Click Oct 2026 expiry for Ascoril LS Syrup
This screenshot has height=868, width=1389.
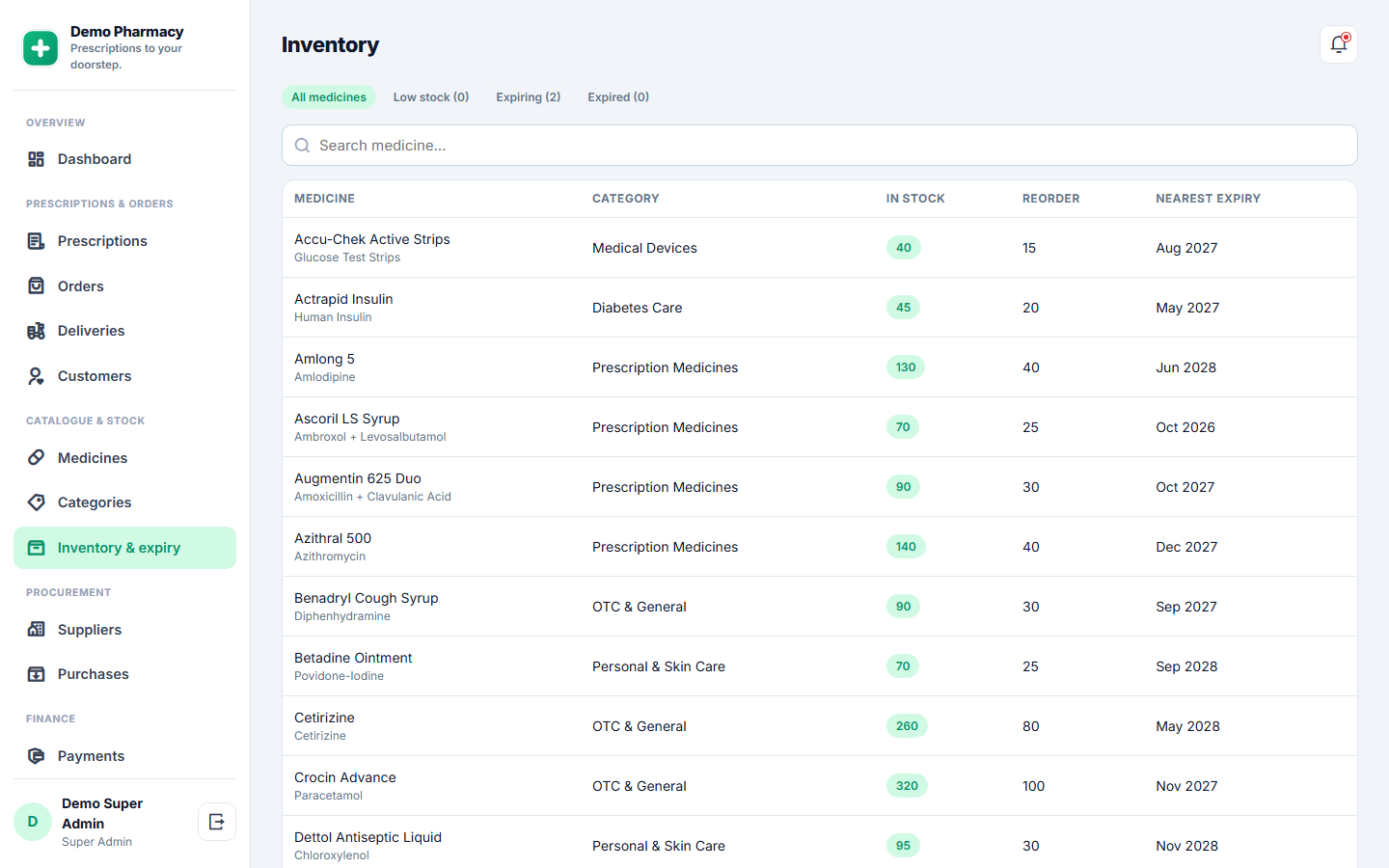pos(1185,427)
